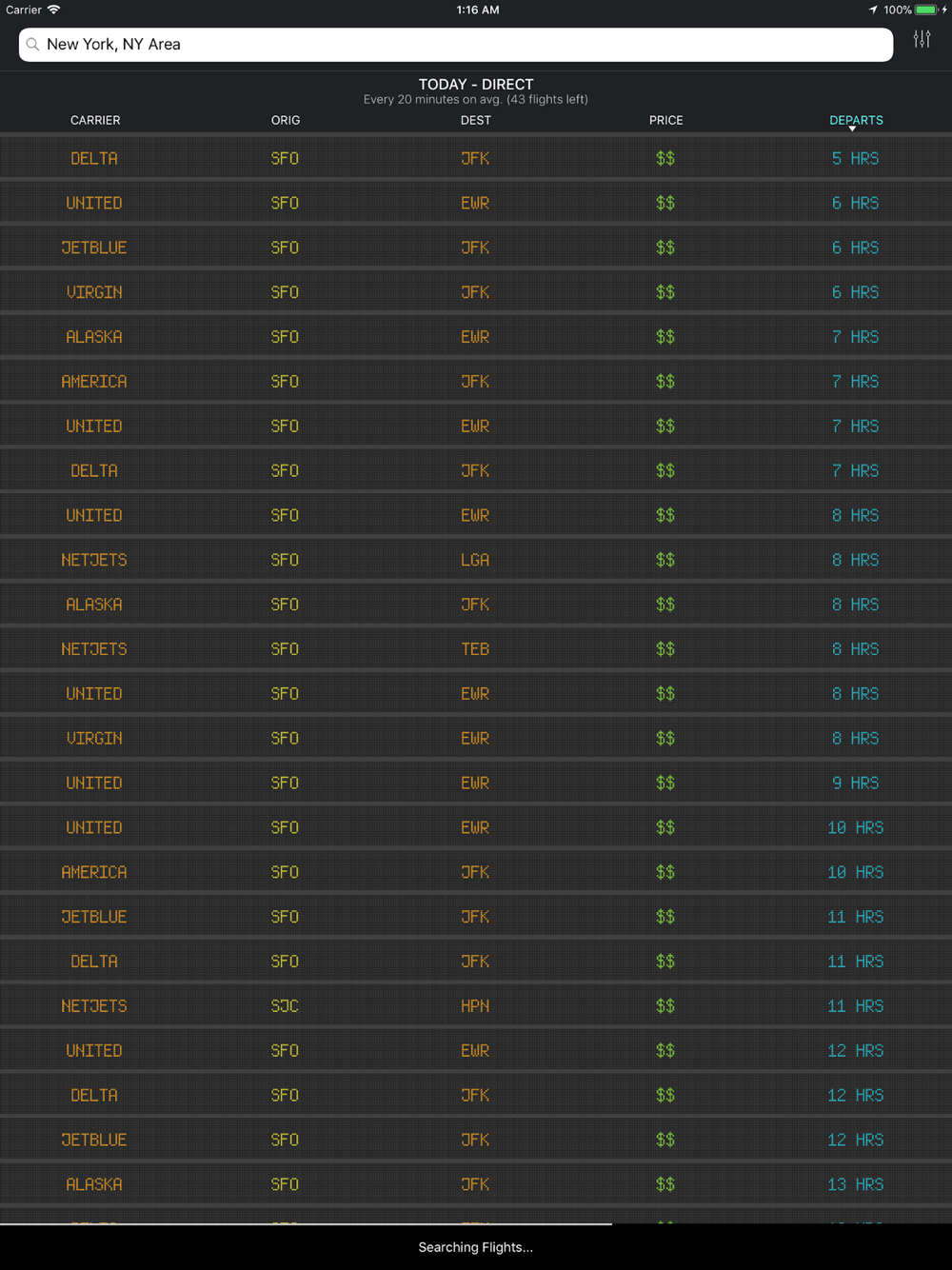Screen dimensions: 952x1270
Task: Select the NetJets flight to LGA
Action: (476, 560)
